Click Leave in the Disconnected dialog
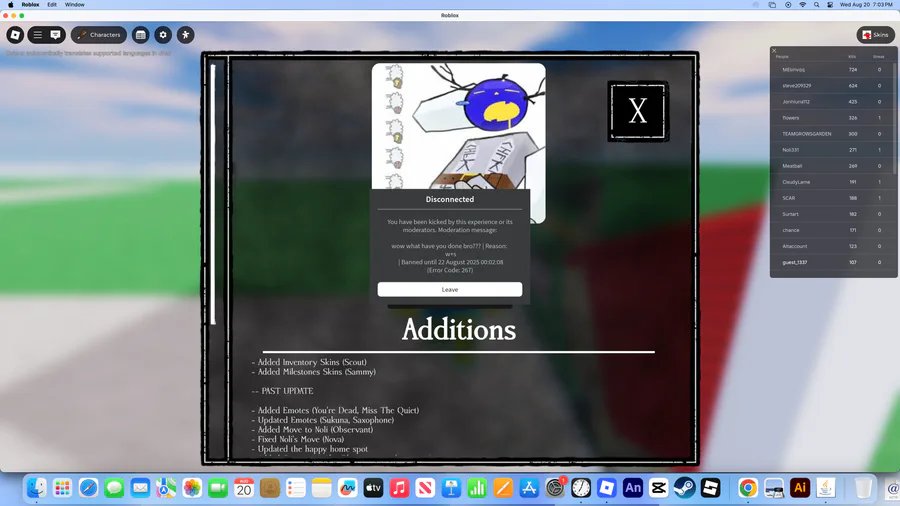Image resolution: width=900 pixels, height=506 pixels. tap(449, 289)
